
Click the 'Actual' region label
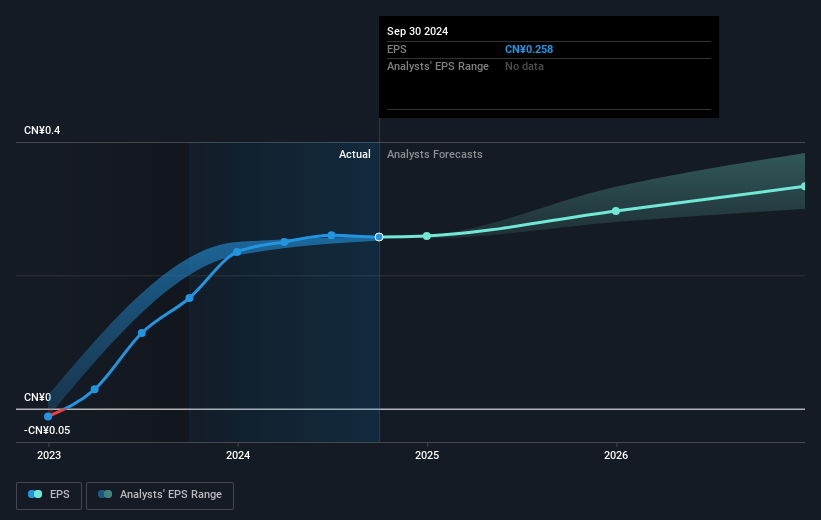click(x=354, y=154)
